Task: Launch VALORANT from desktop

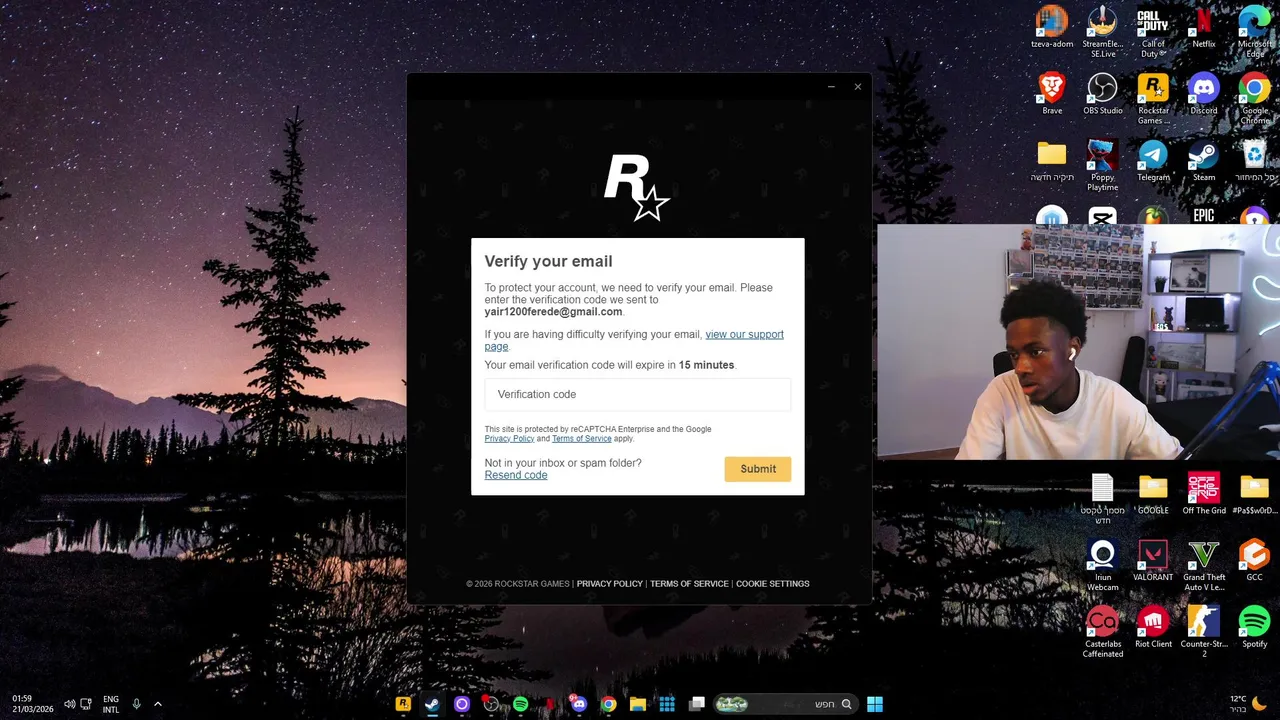Action: 1153,561
